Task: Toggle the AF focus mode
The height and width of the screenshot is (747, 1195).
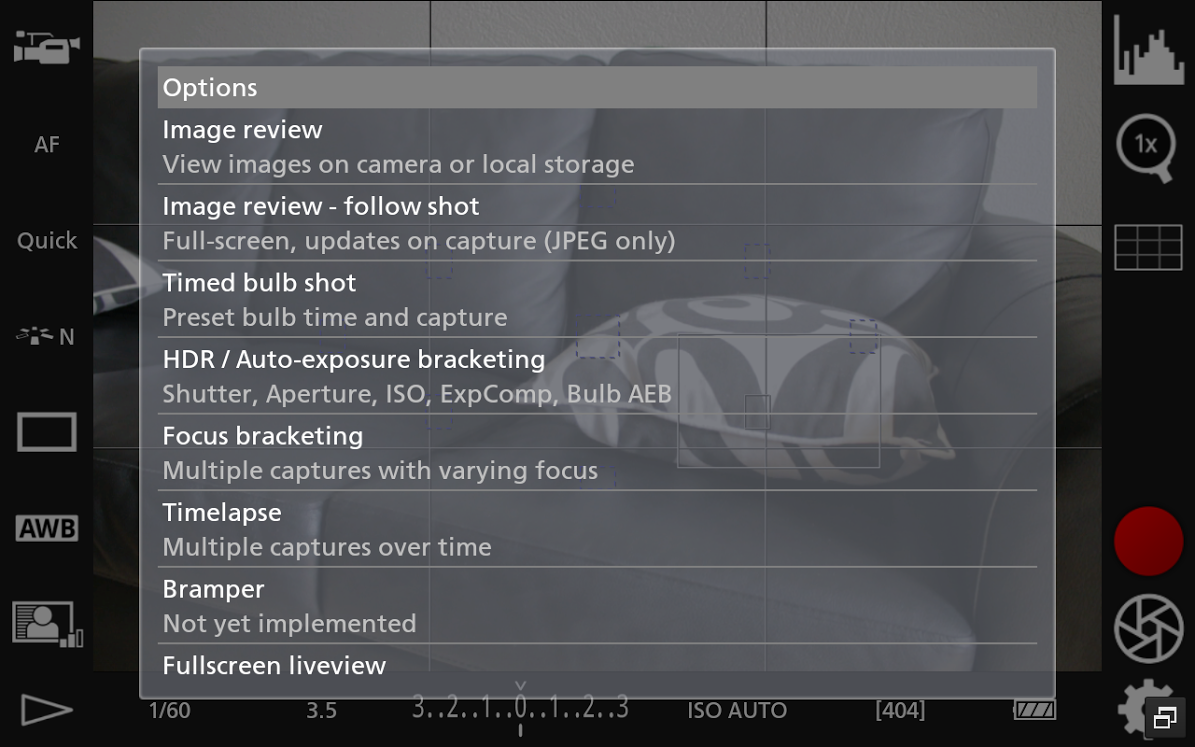Action: pyautogui.click(x=46, y=145)
